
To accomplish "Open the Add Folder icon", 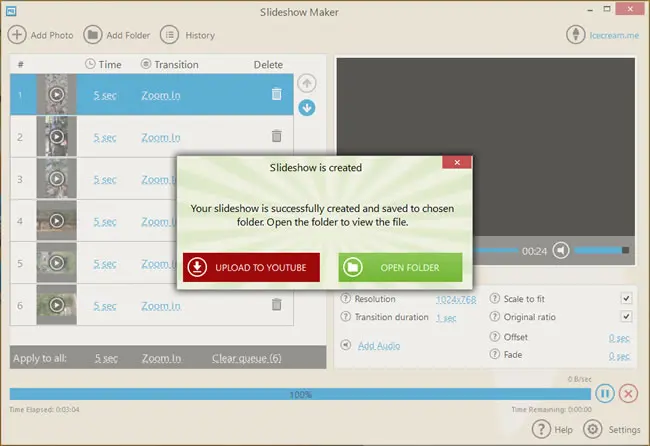I will pyautogui.click(x=93, y=35).
